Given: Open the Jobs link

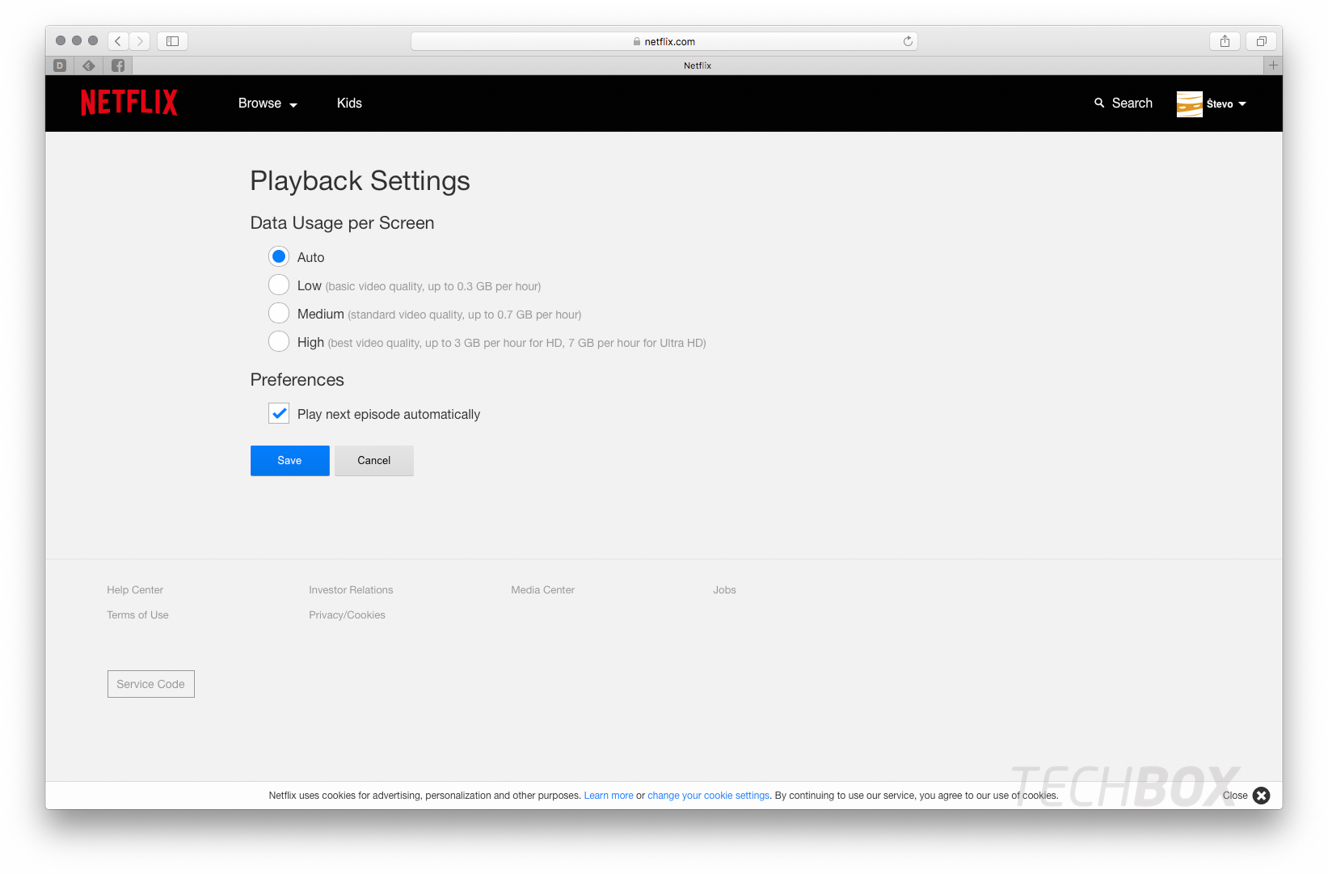Looking at the screenshot, I should [x=725, y=590].
